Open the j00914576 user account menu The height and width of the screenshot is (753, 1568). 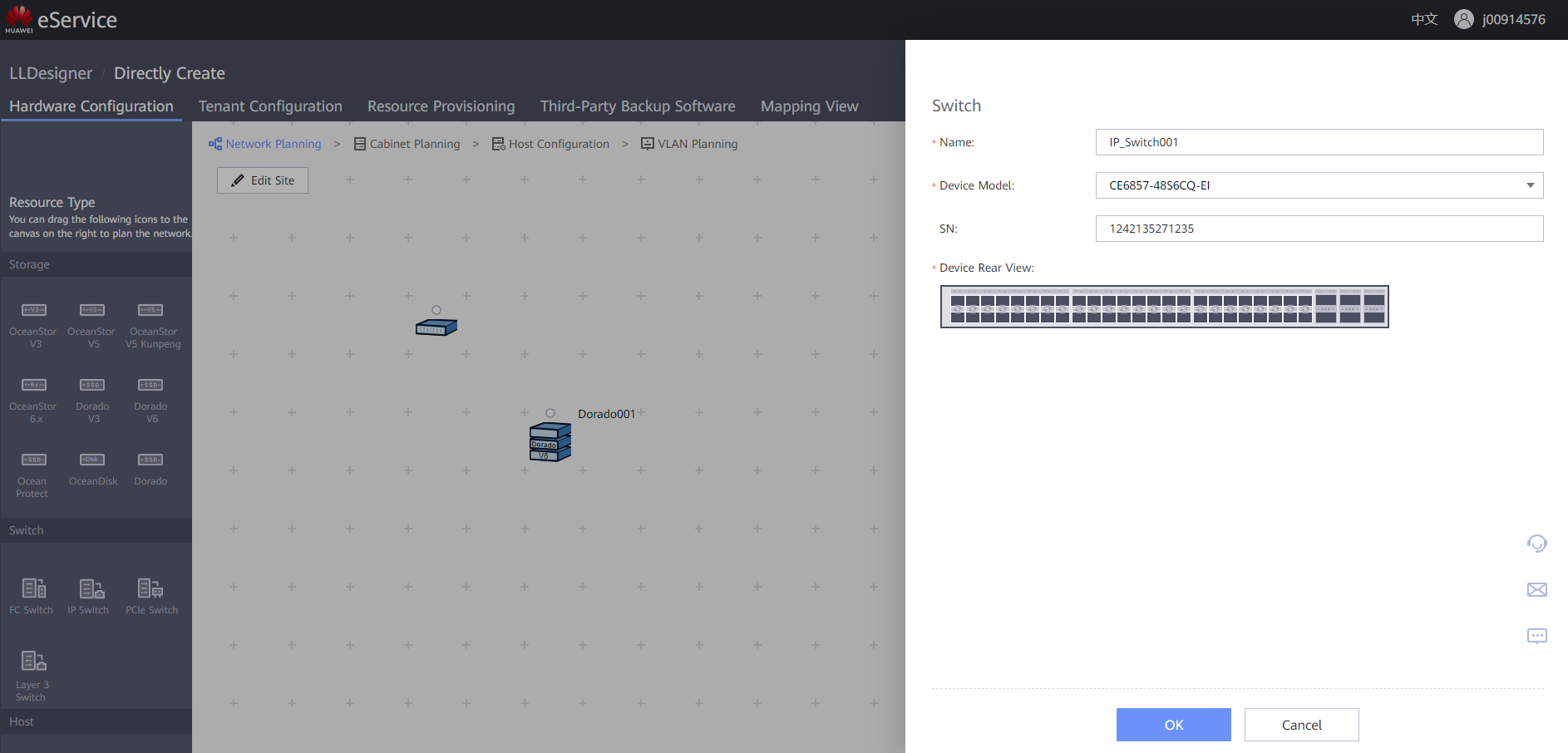tap(1500, 19)
